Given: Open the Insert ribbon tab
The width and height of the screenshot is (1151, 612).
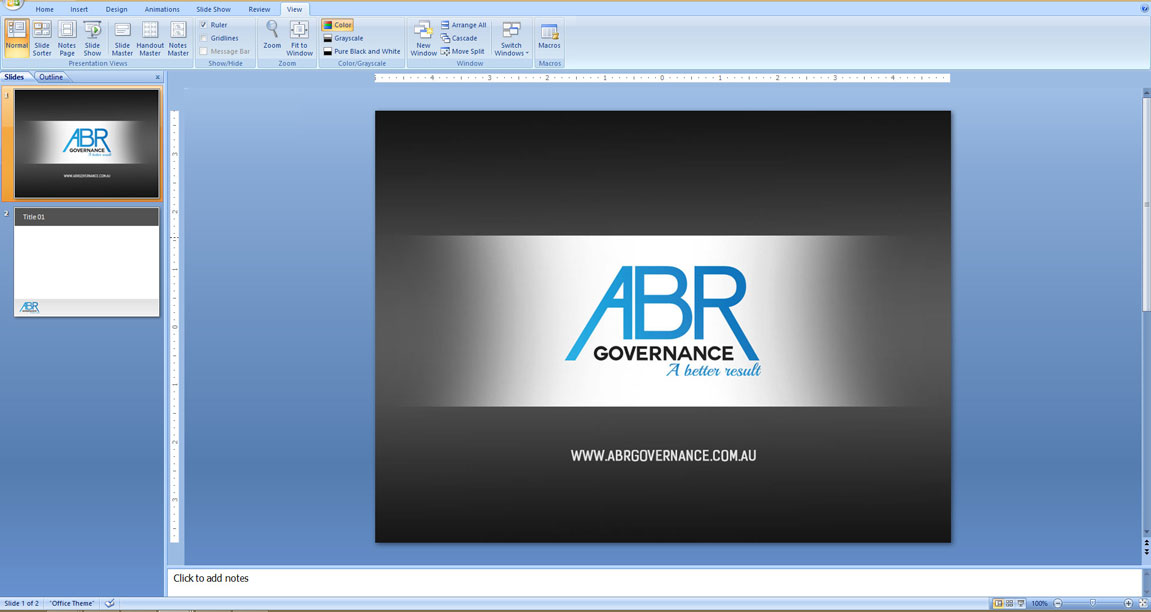Looking at the screenshot, I should tap(79, 10).
